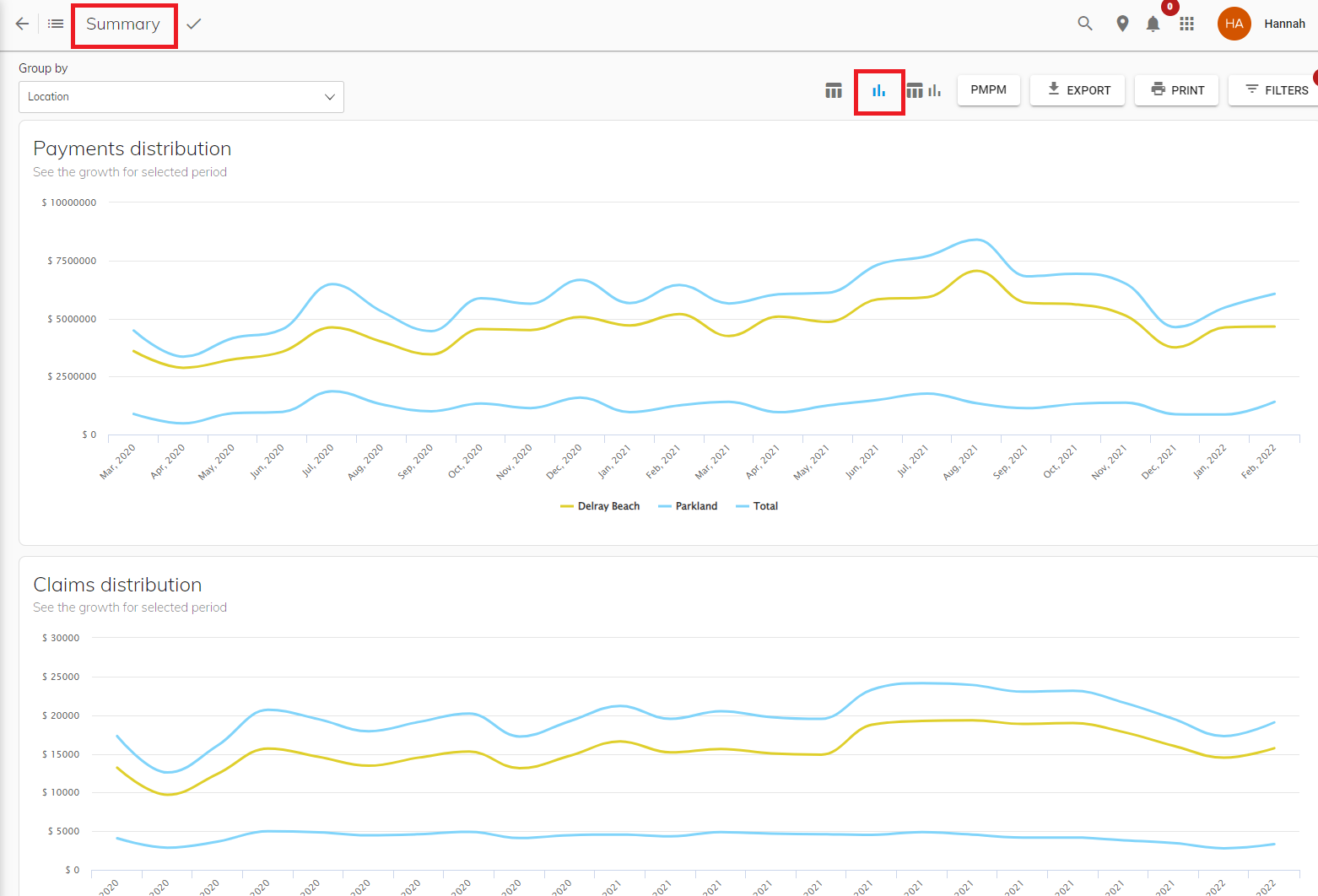This screenshot has width=1318, height=896.
Task: Click the checkmark next to Summary
Action: pos(194,24)
